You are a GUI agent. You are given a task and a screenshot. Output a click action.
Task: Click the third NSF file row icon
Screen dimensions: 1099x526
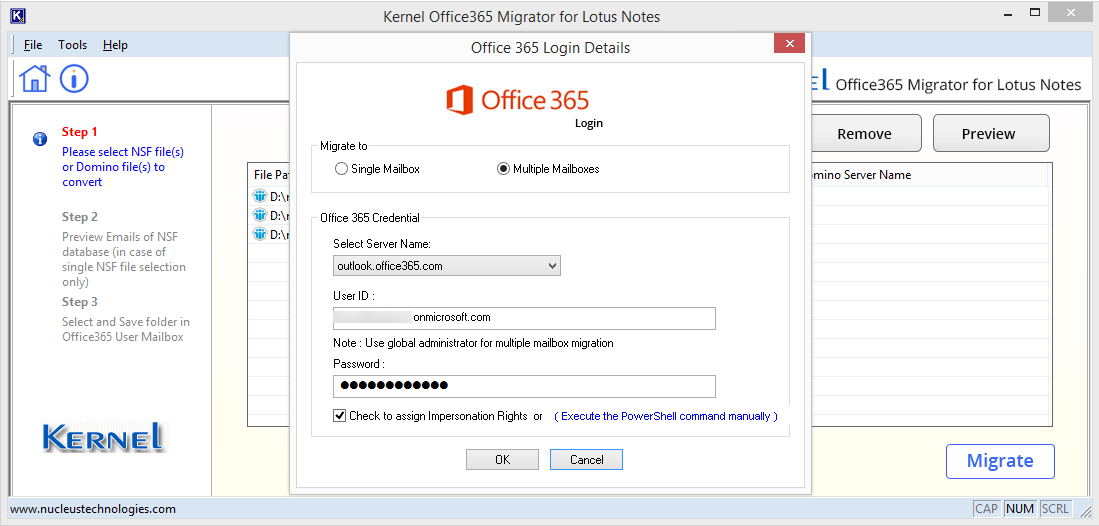tap(260, 234)
